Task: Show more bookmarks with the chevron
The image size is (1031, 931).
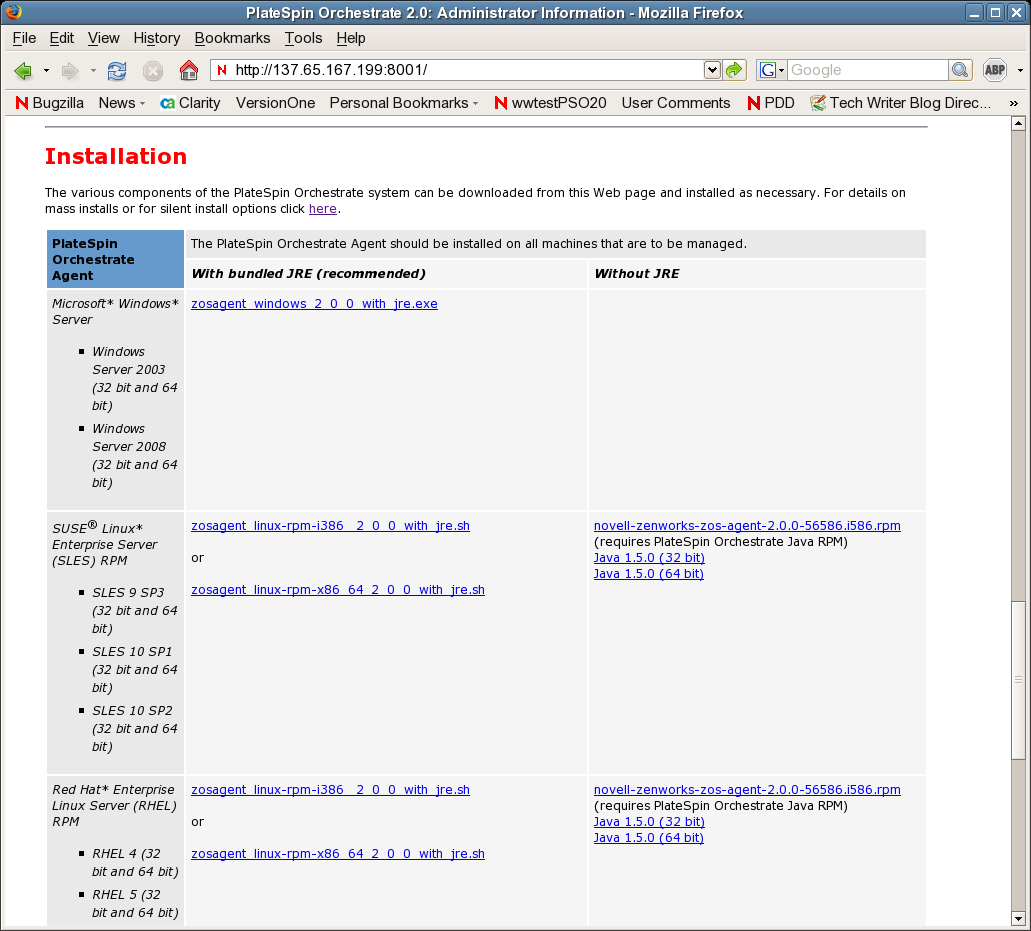Action: pos(1014,103)
